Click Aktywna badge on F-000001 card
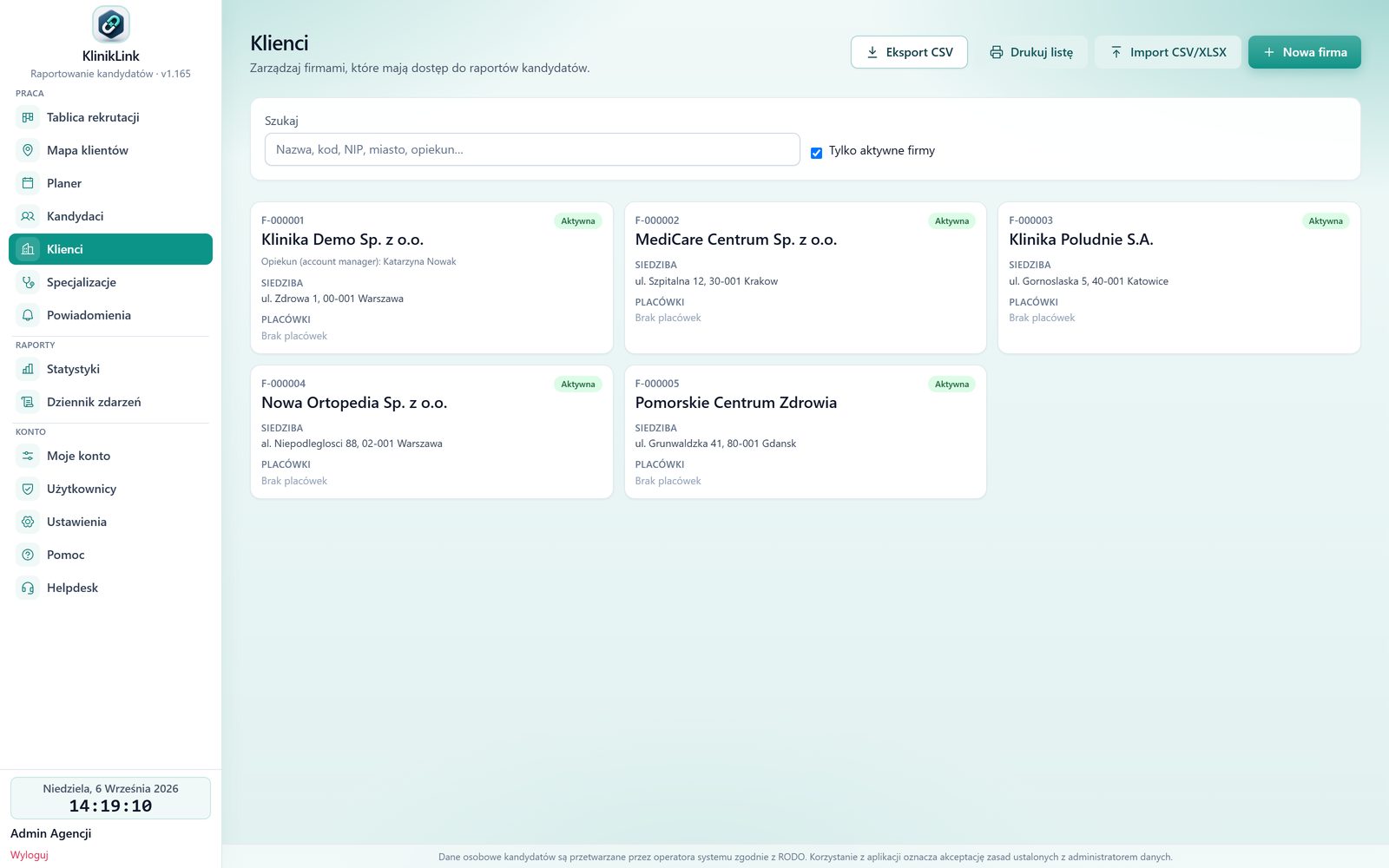 (578, 221)
